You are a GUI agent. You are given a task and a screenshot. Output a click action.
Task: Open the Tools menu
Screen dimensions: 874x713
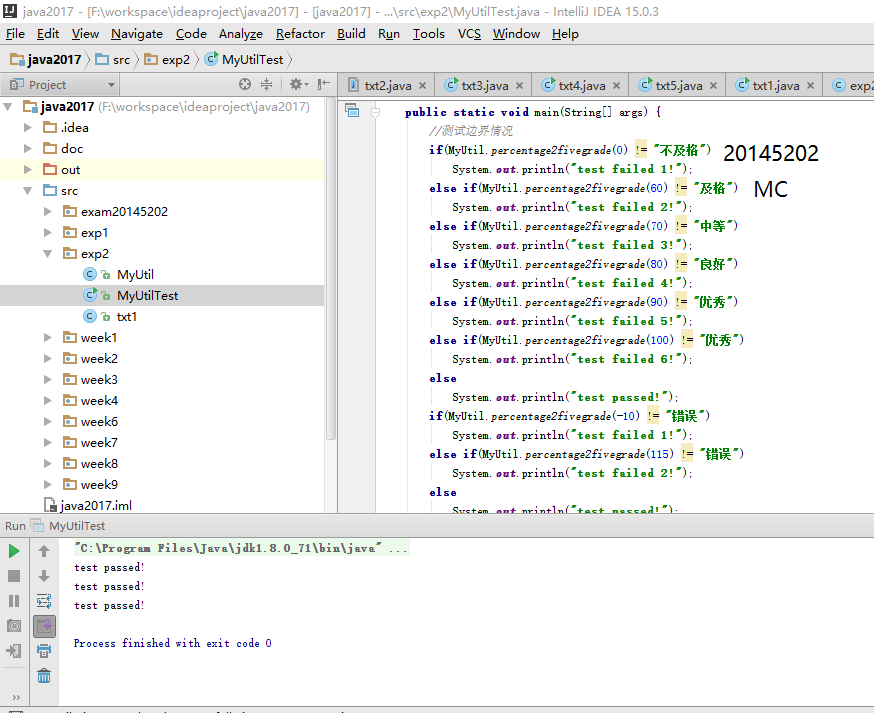tap(429, 34)
